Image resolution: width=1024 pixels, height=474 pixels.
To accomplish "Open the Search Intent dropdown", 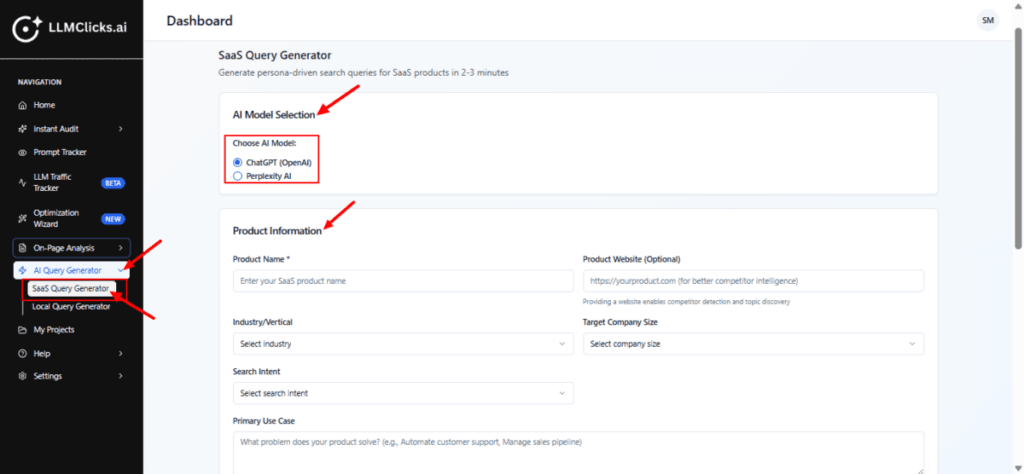I will tap(403, 394).
